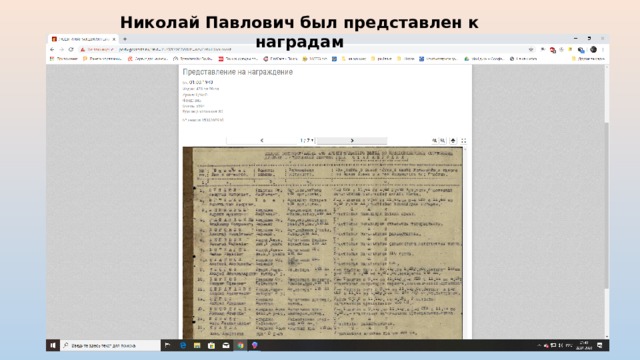Open Task View on taskbar
This screenshot has height=360, width=640.
tap(168, 345)
